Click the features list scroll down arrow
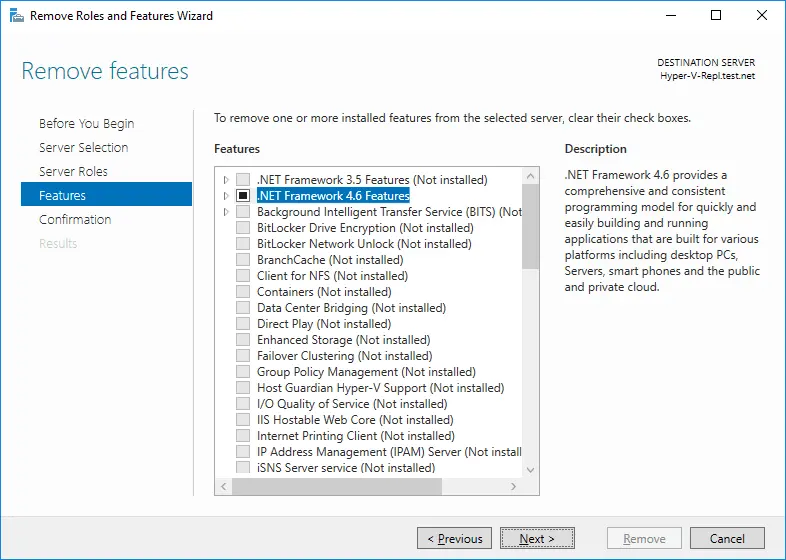 pyautogui.click(x=530, y=470)
